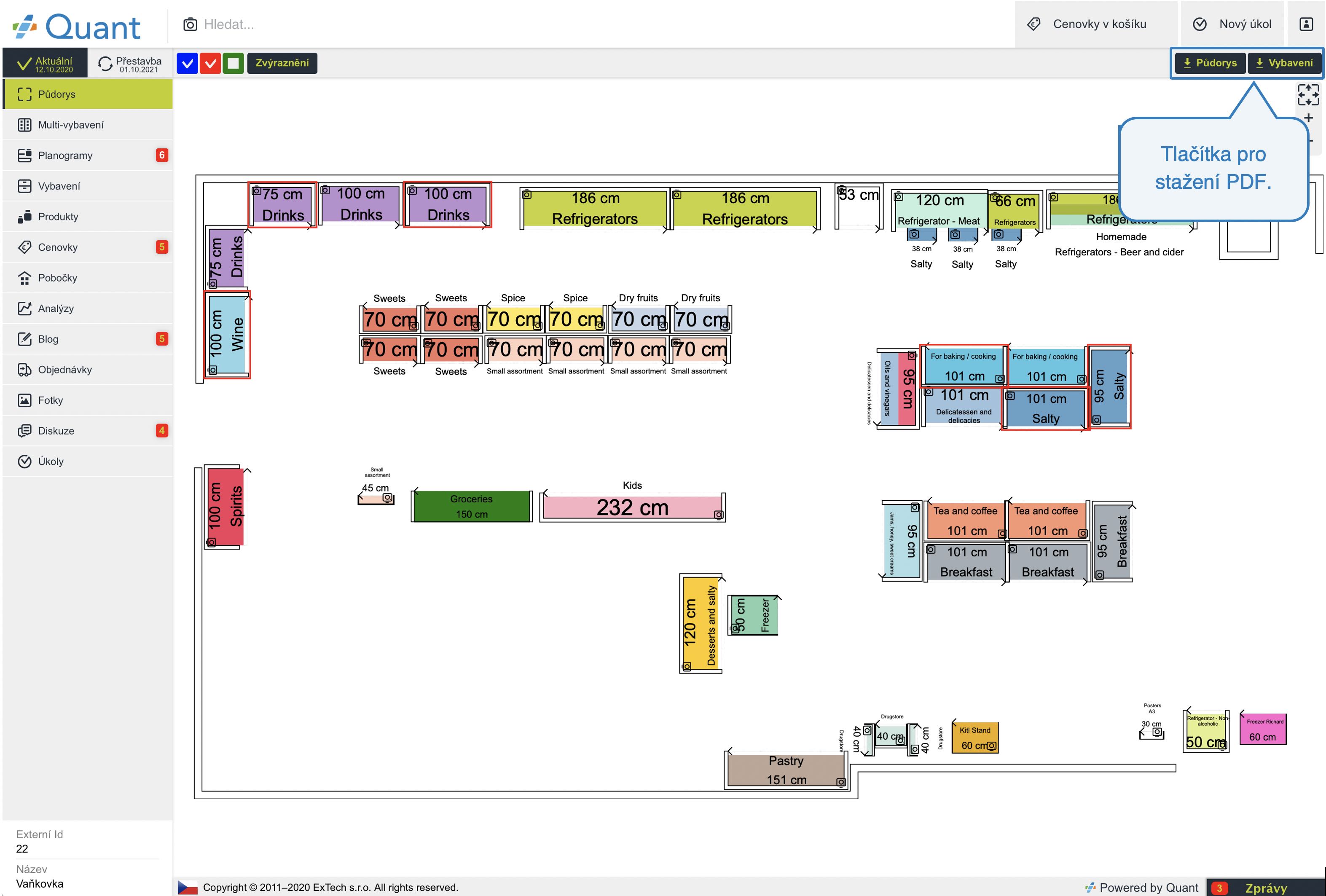1326x896 pixels.
Task: Click the Planogramy badge showing 6
Action: 162,155
